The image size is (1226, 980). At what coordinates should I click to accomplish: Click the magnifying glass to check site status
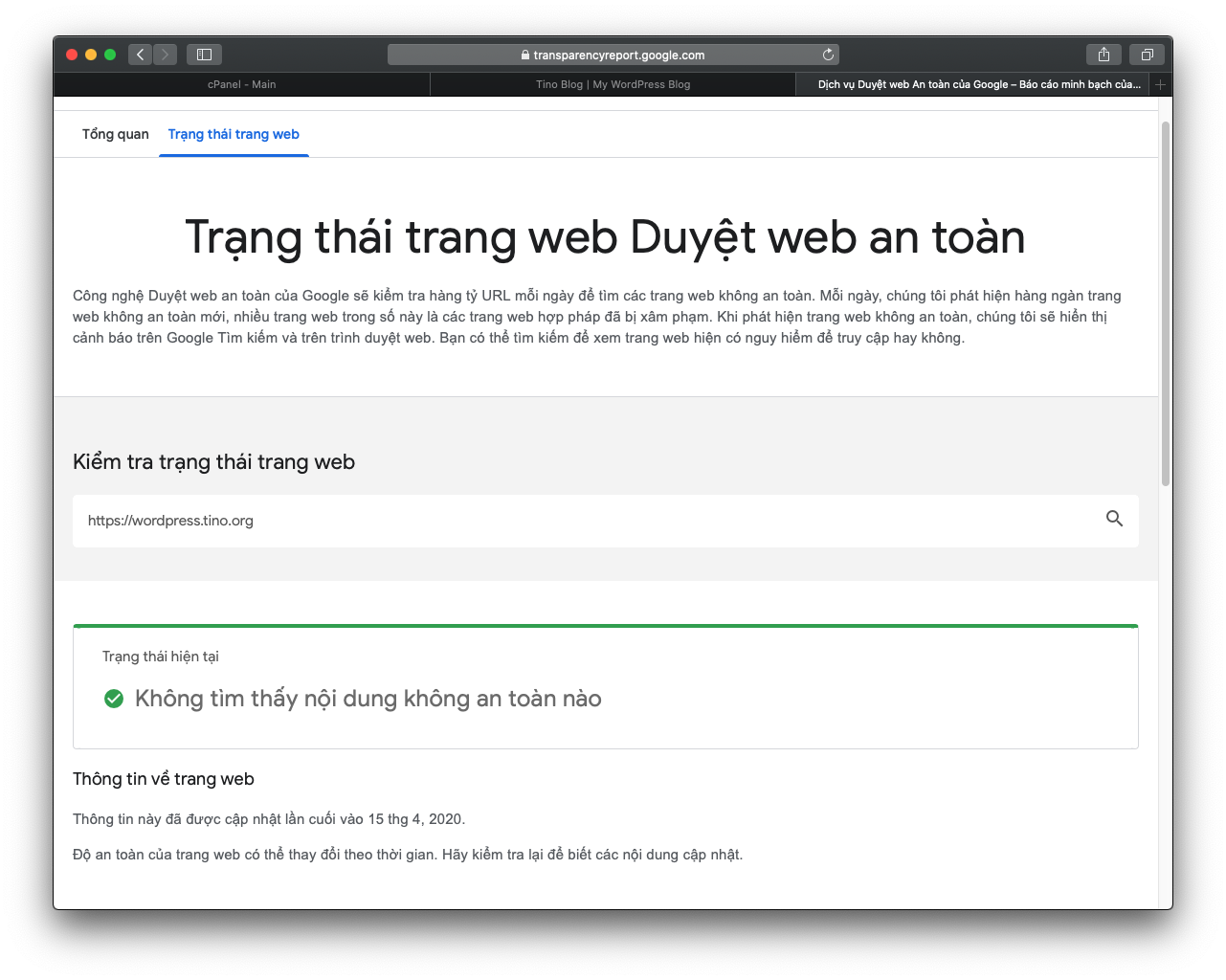(1114, 520)
